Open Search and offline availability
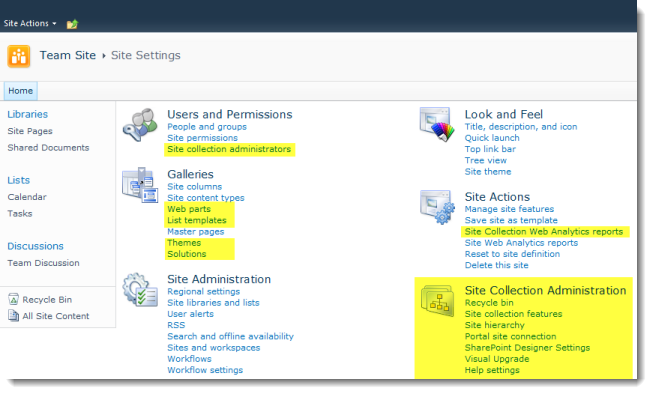652x394 pixels. 230,336
